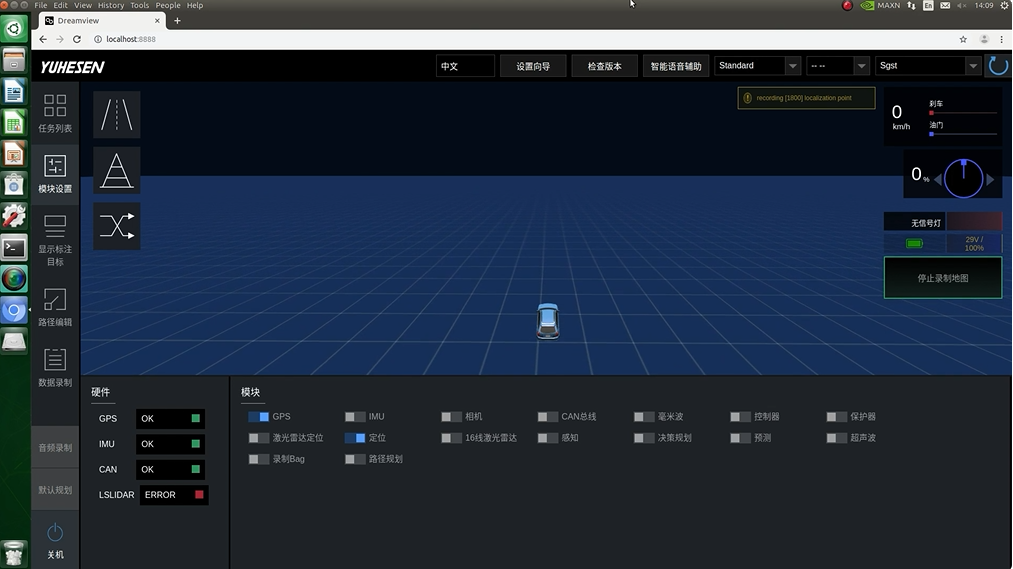
Task: Click the 停止录制地图 stop recording button
Action: click(x=942, y=278)
